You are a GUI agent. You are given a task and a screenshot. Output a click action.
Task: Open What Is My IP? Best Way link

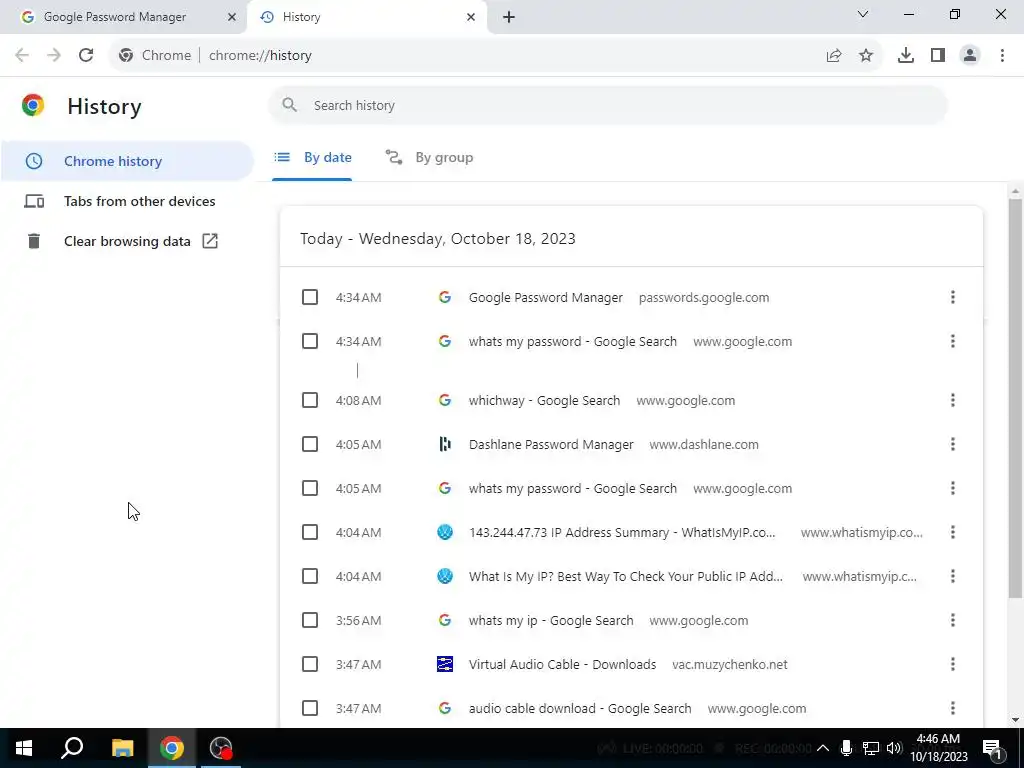point(626,576)
